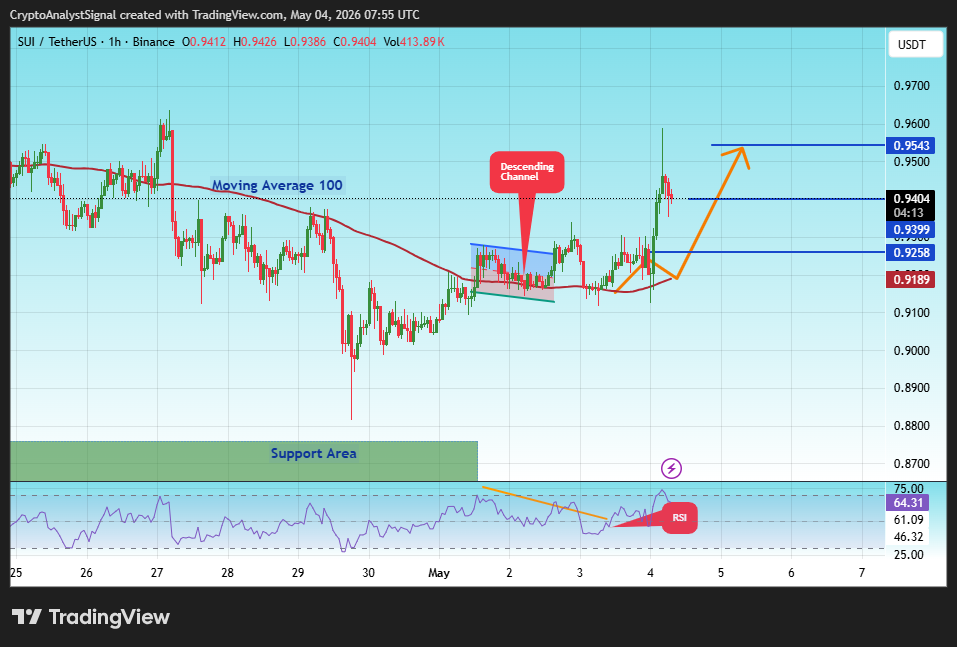Click the 64.31 RSI value label
This screenshot has width=957, height=647.
click(908, 502)
